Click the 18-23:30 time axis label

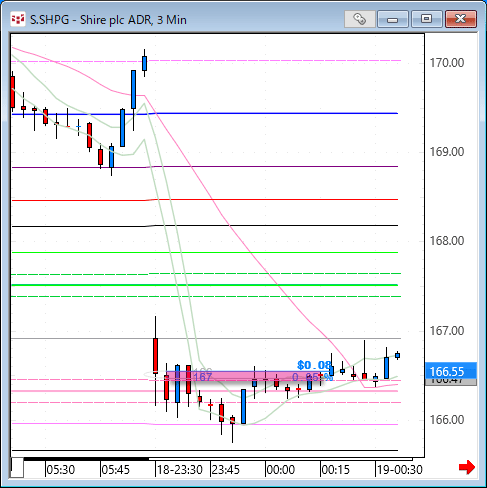pos(180,470)
